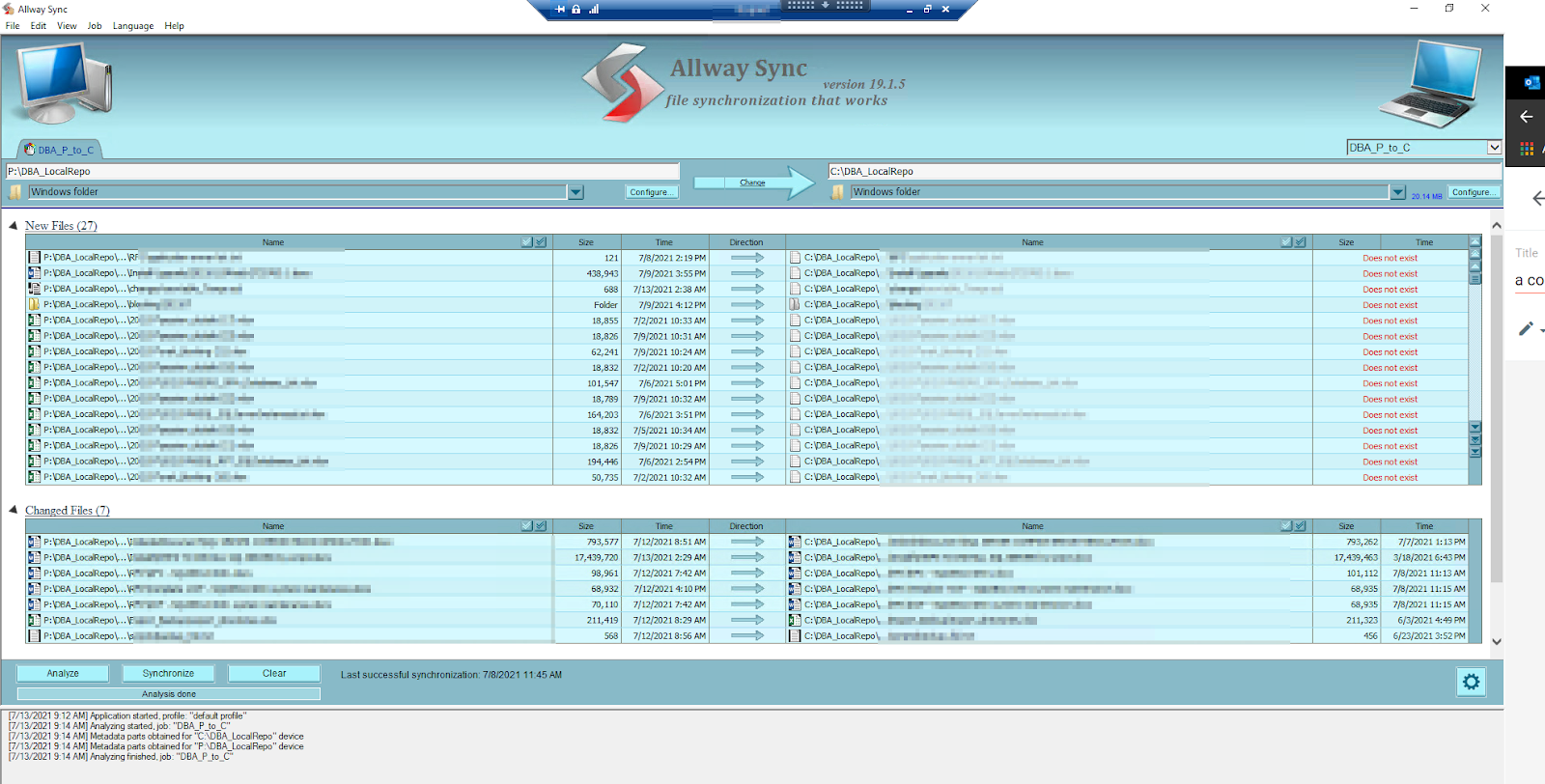Check all in right New Files Name header

(1286, 242)
